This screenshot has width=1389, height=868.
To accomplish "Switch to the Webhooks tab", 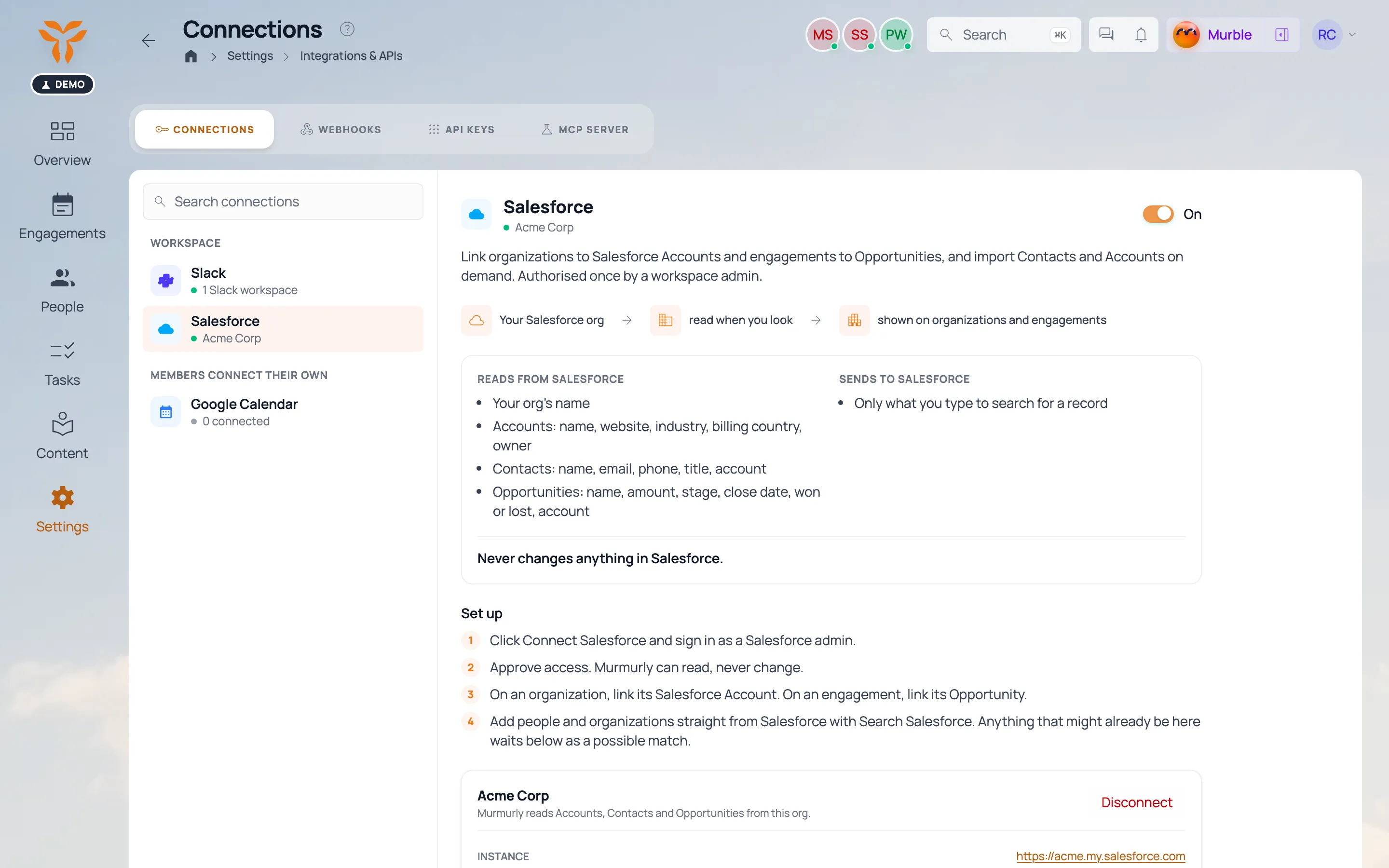I will point(341,129).
